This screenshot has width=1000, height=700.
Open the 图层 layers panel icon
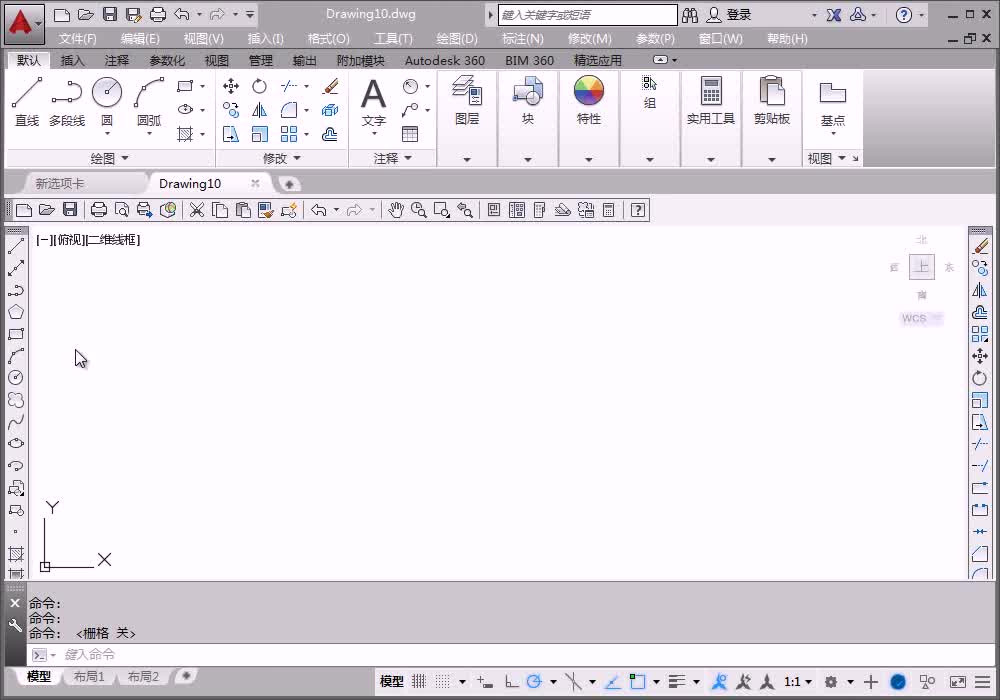pos(467,100)
